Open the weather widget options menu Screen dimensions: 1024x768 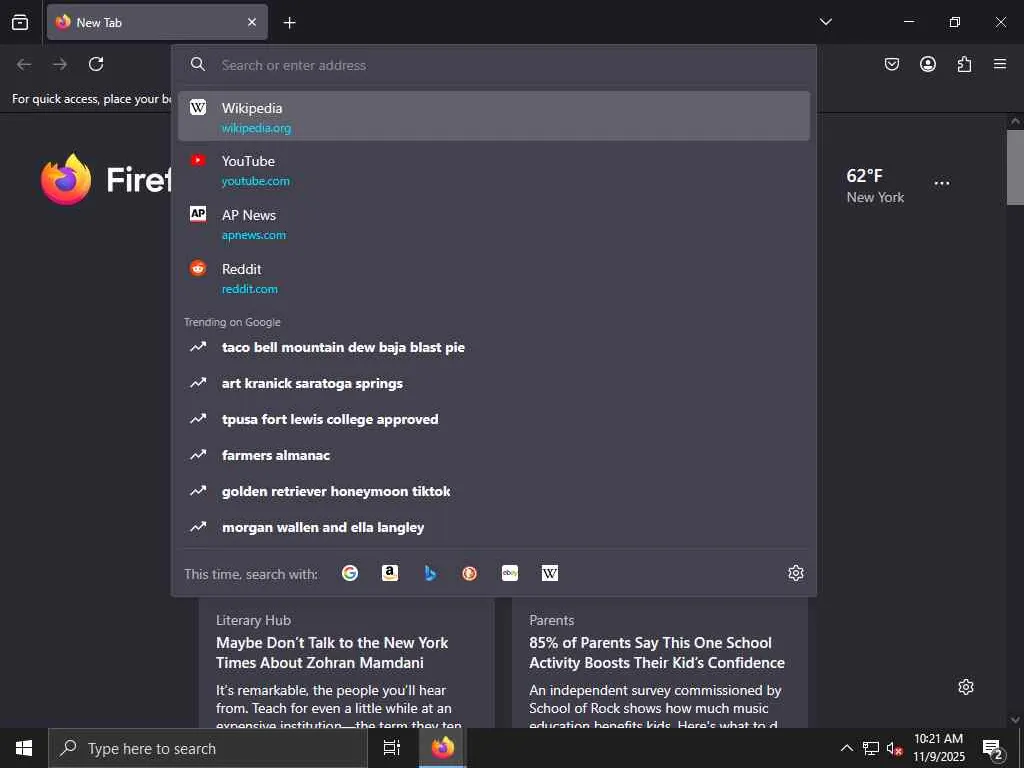[942, 184]
